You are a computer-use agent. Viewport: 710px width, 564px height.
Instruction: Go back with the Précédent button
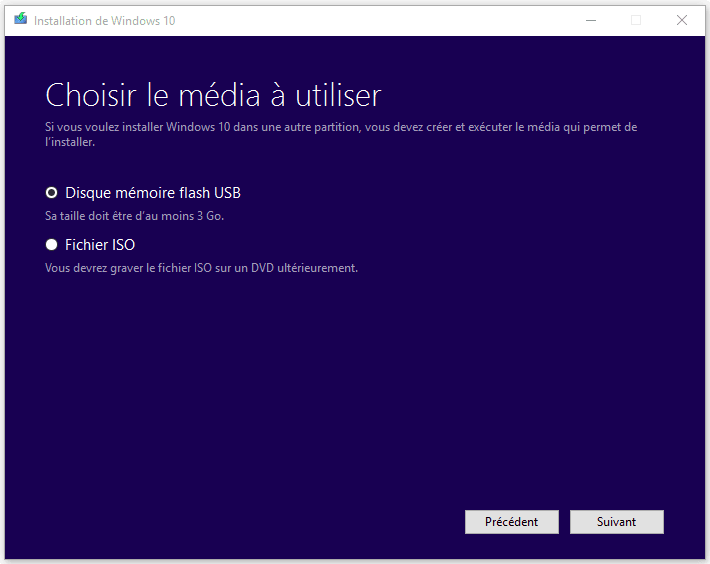512,522
